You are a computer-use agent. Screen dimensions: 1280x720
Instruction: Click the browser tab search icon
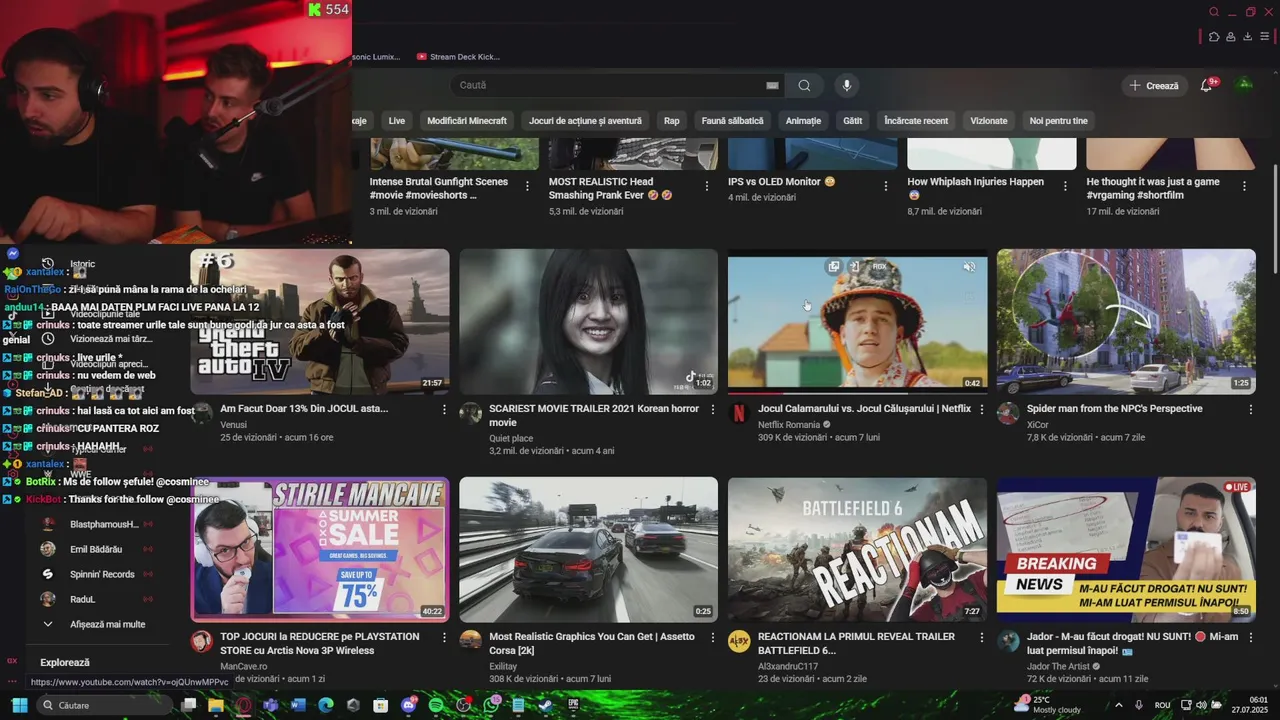1214,12
